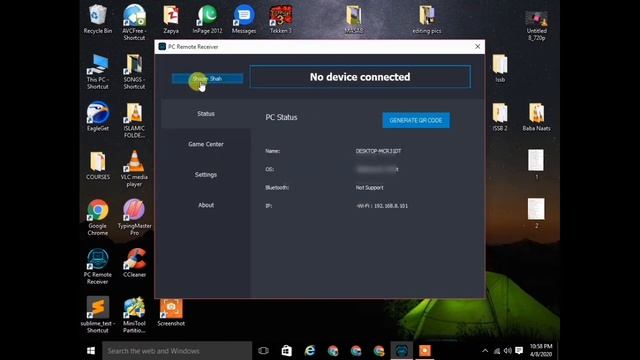Open the Screenshot desktop icon

click(171, 311)
